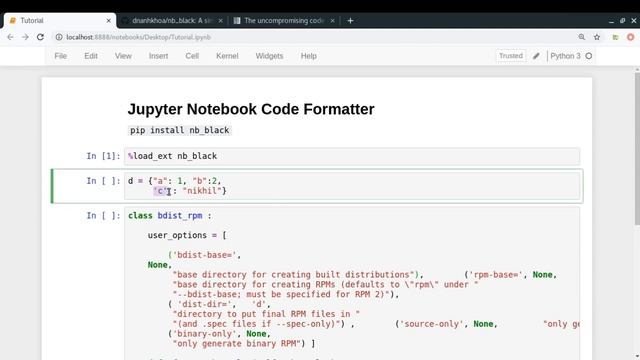The width and height of the screenshot is (640, 360).
Task: Close the dnanhkhoa/nb_black tab
Action: (220, 20)
